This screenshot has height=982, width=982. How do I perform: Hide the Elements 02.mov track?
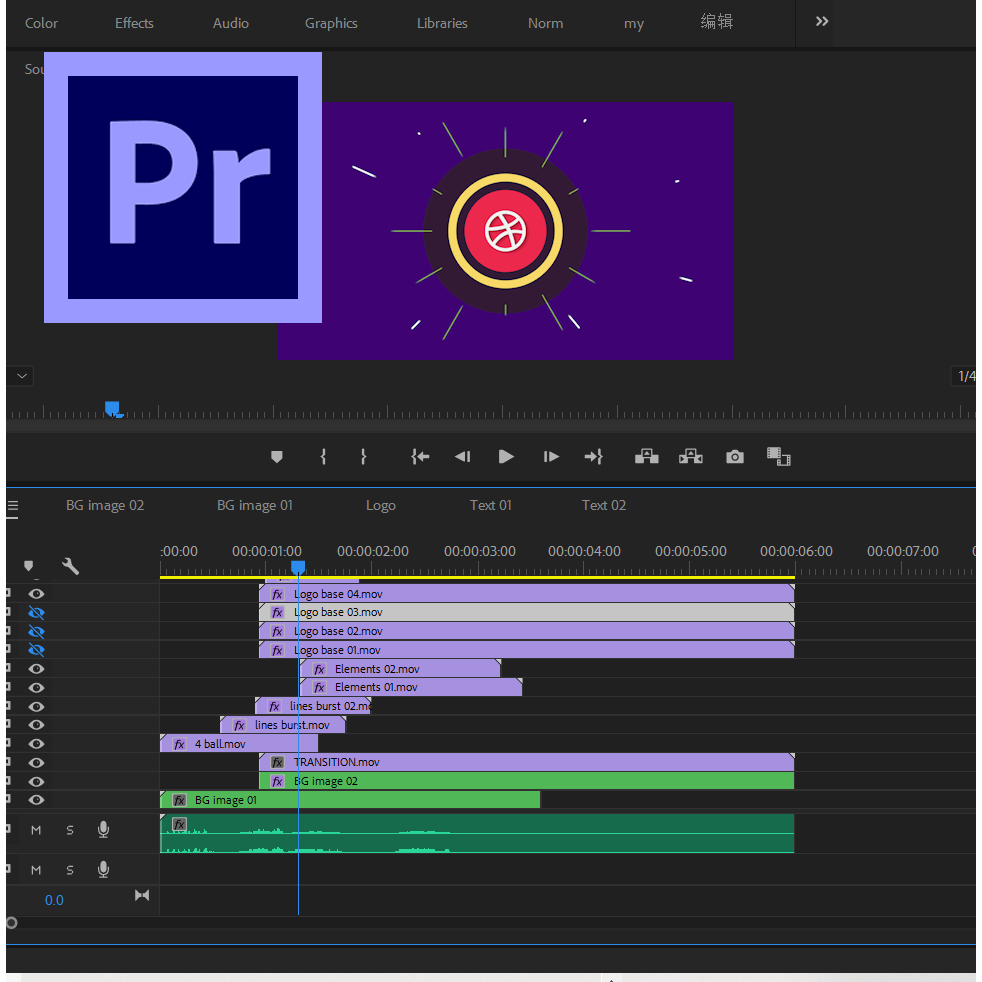click(x=36, y=669)
